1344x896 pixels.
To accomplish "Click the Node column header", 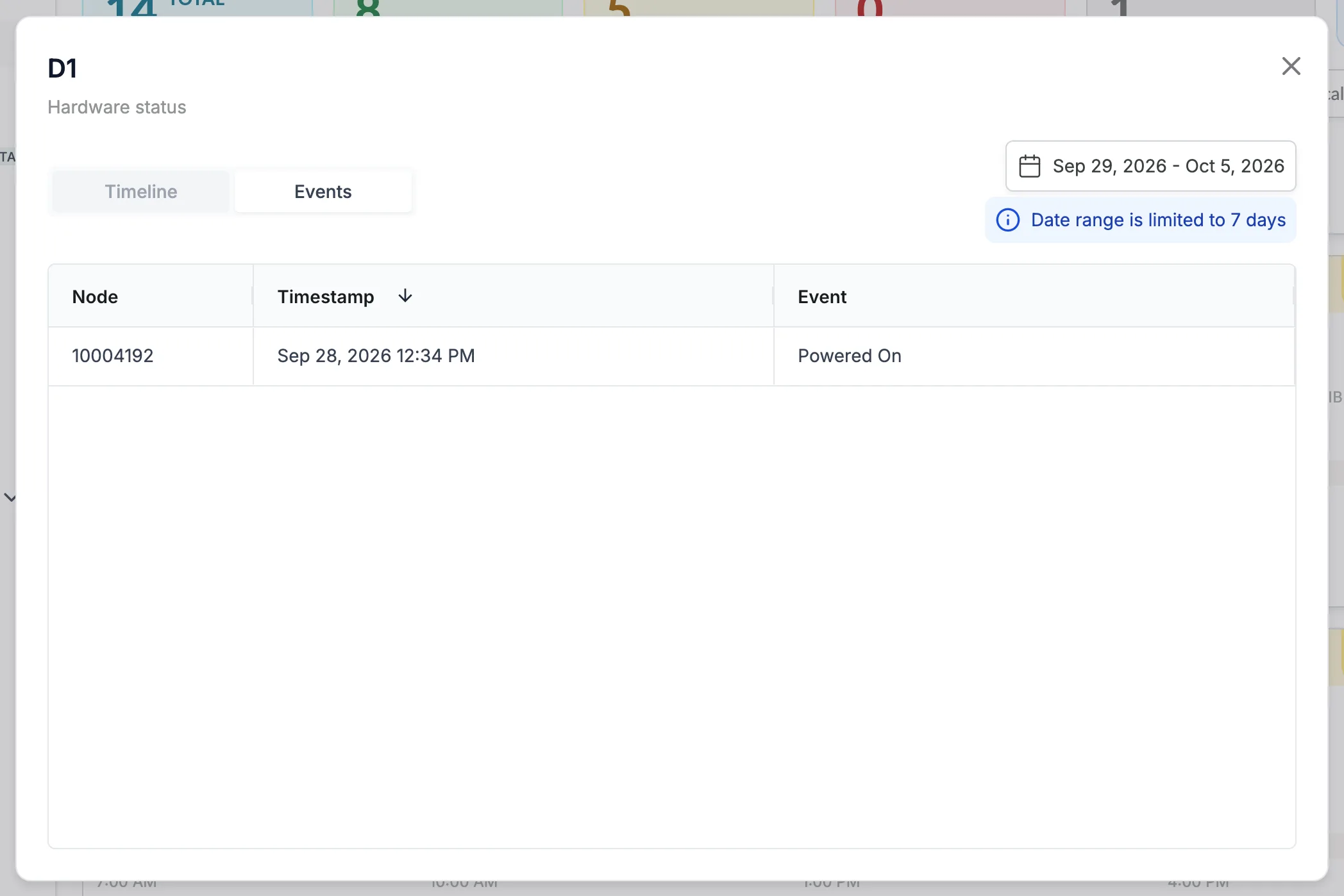I will pyautogui.click(x=151, y=296).
